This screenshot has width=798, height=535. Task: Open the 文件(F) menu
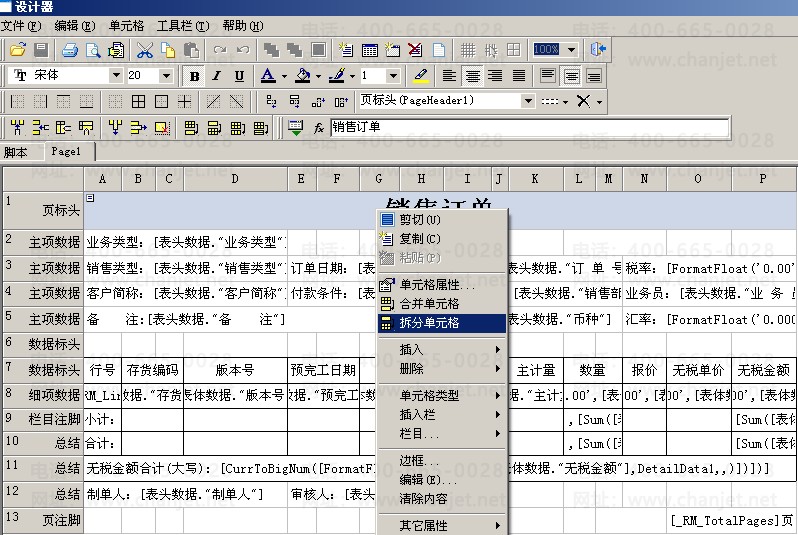click(x=21, y=25)
